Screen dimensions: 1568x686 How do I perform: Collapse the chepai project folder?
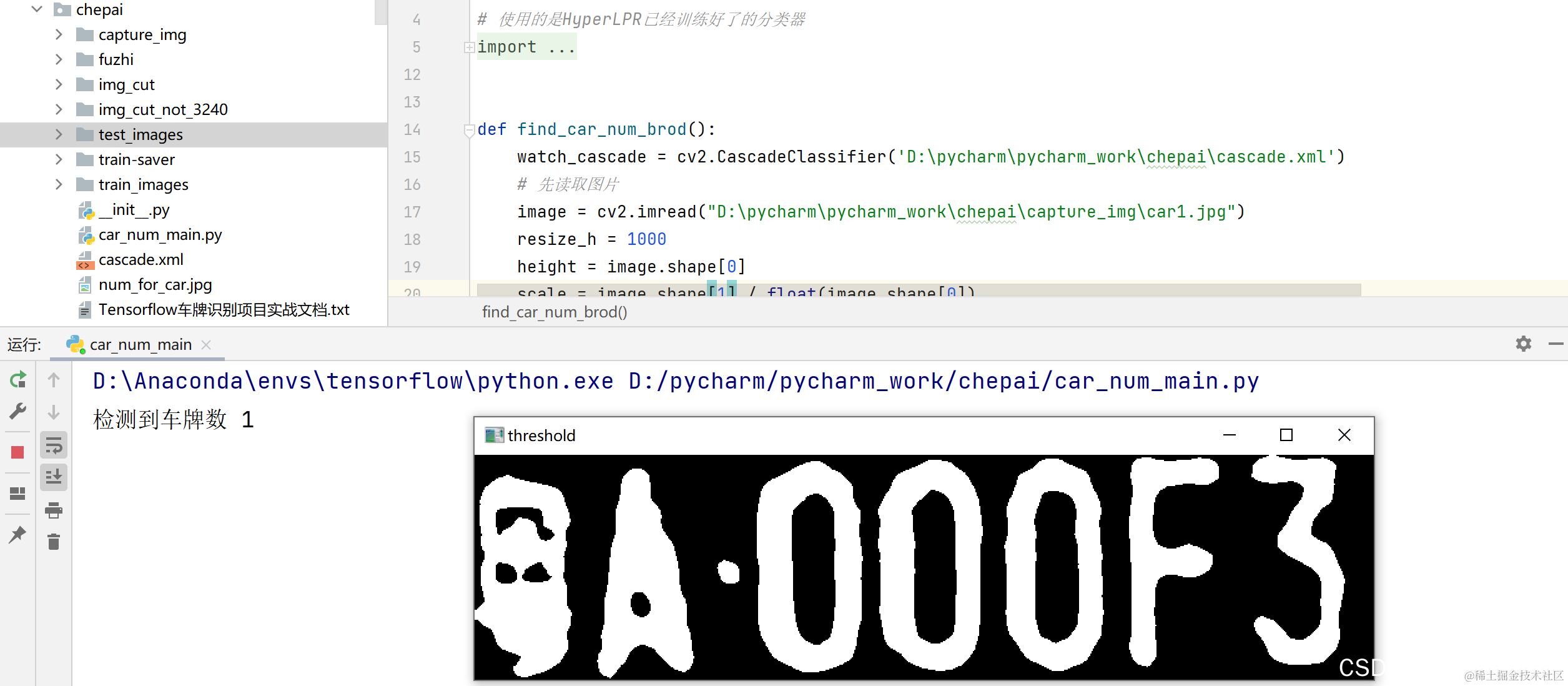(37, 9)
